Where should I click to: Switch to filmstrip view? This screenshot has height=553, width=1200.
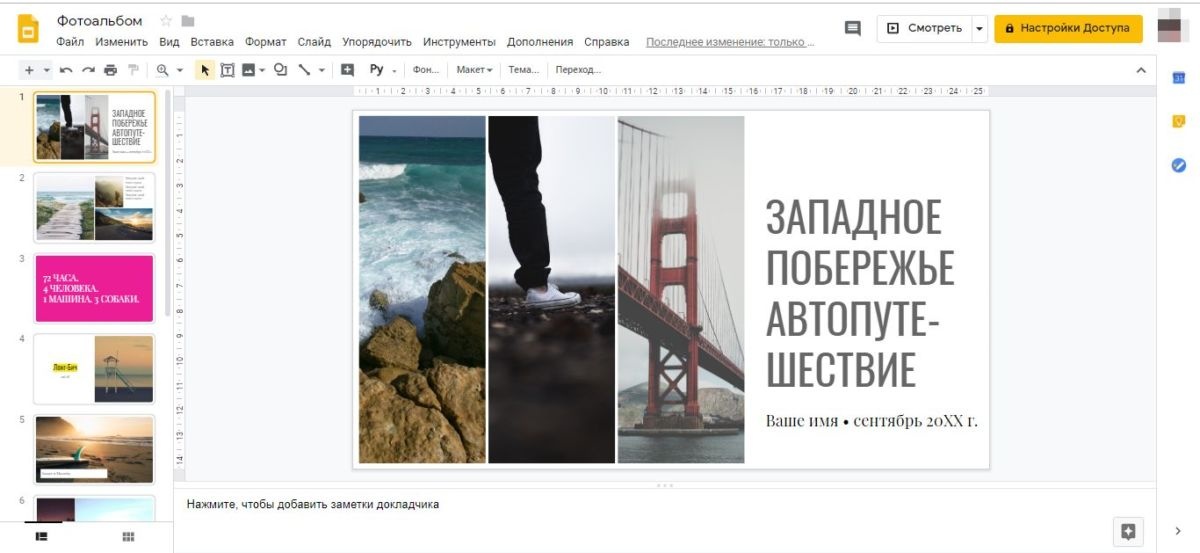click(42, 537)
